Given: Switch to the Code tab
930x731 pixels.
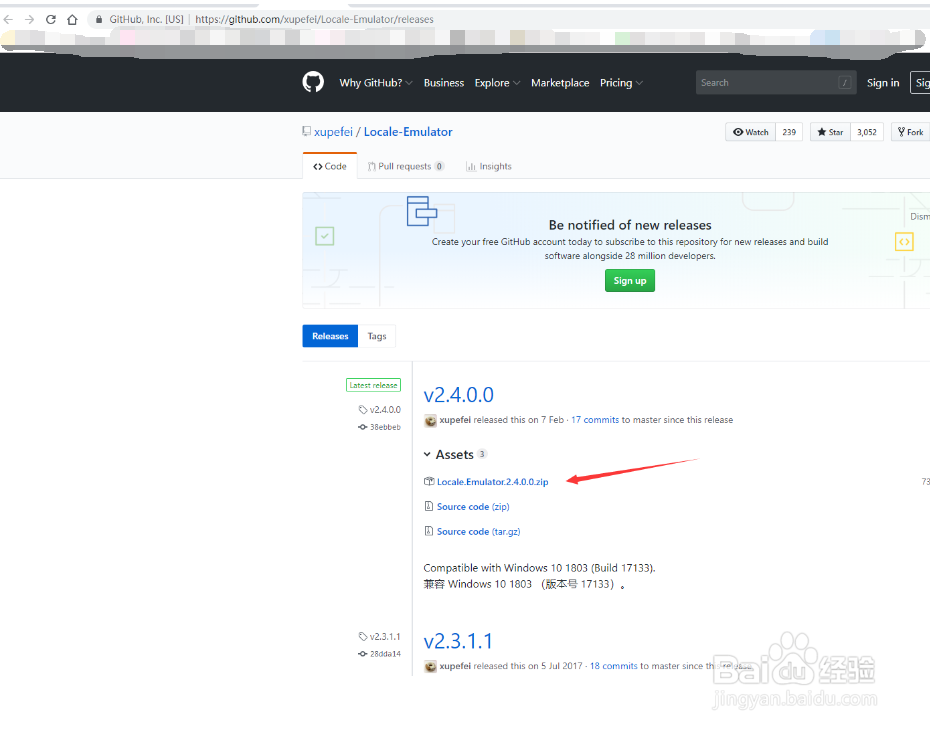Looking at the screenshot, I should (x=330, y=166).
